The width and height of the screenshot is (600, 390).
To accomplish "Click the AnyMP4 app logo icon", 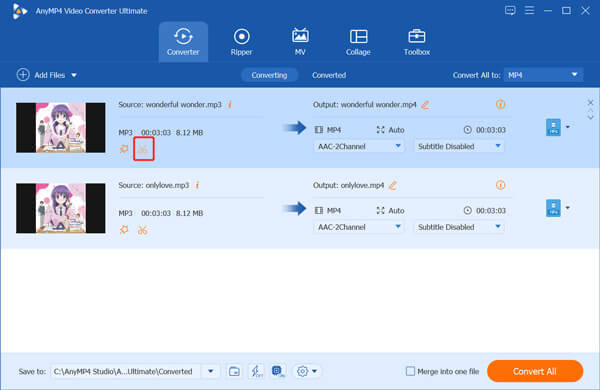I will pos(20,11).
